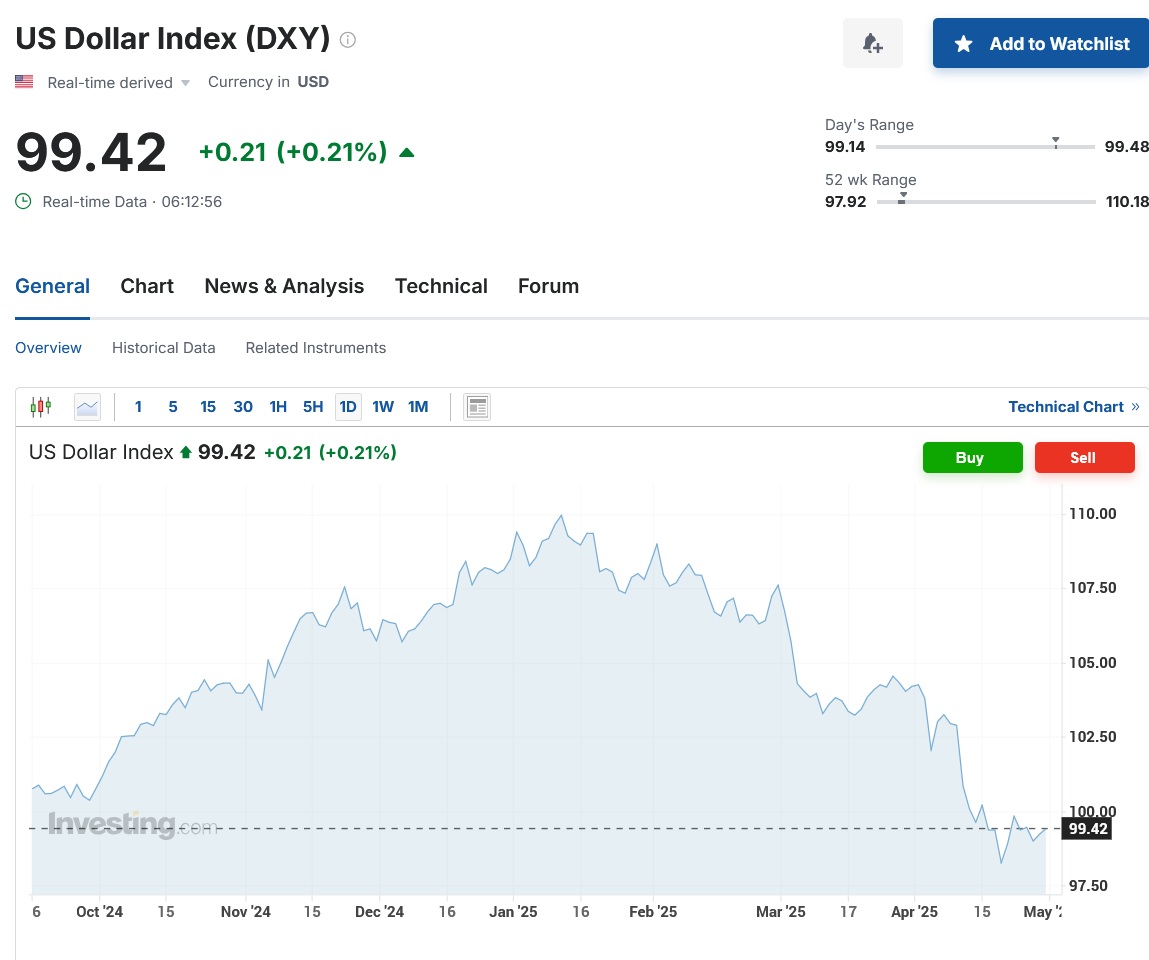Go to the Technical tab
This screenshot has height=960, width=1149.
441,286
